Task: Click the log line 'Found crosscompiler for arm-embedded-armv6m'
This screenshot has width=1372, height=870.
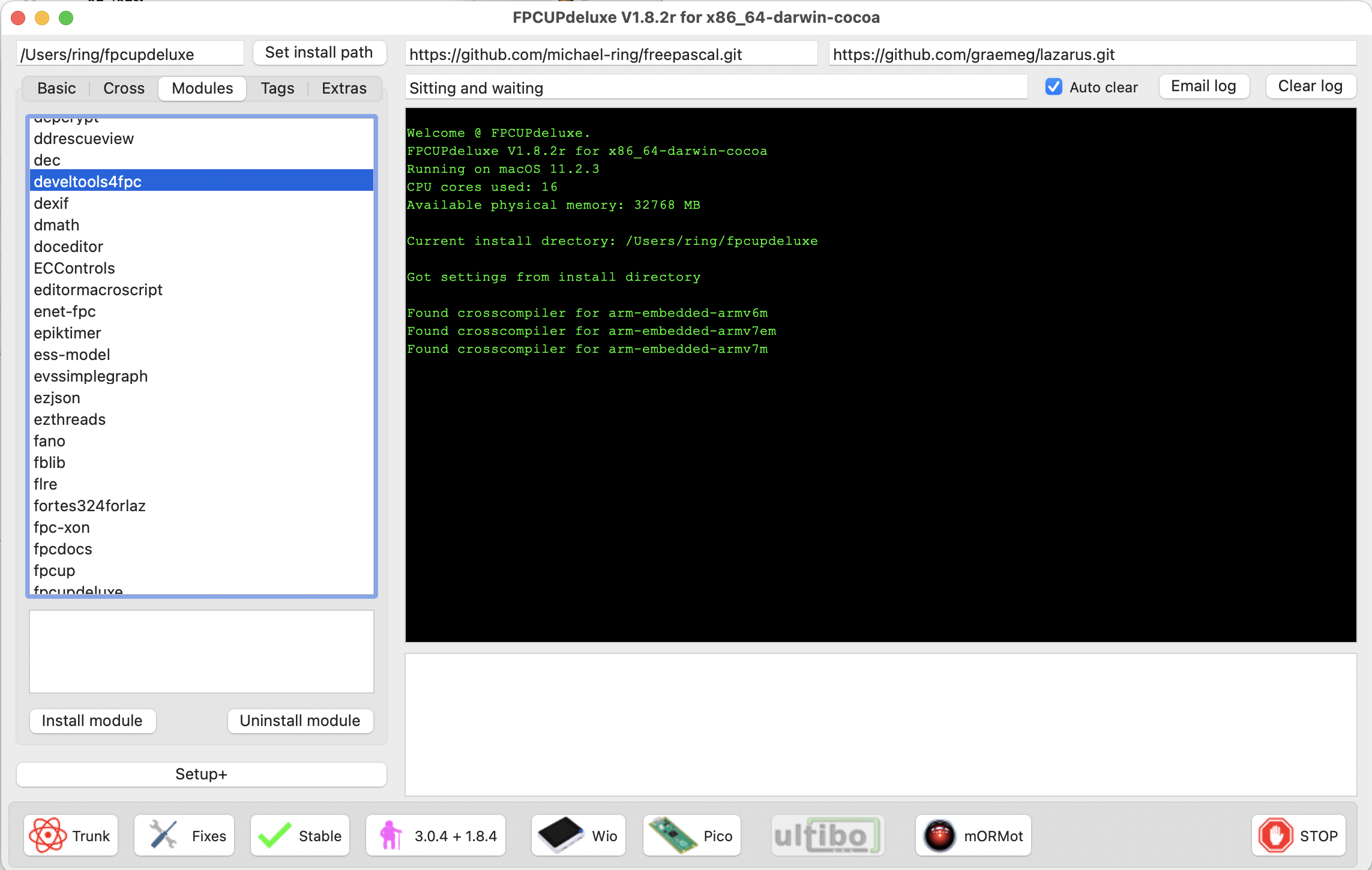Action: click(587, 313)
